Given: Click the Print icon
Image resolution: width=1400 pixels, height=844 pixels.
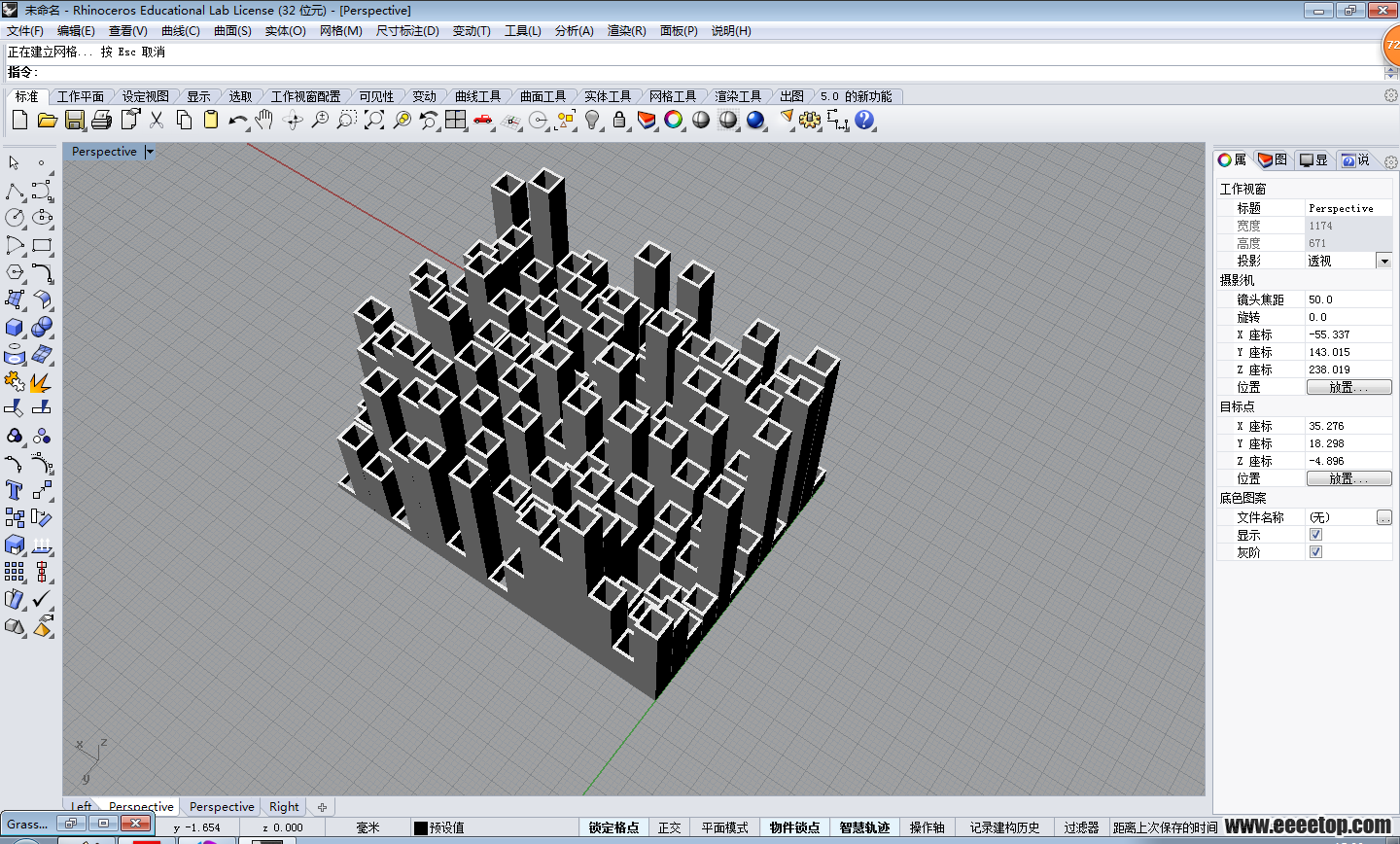Looking at the screenshot, I should click(102, 120).
